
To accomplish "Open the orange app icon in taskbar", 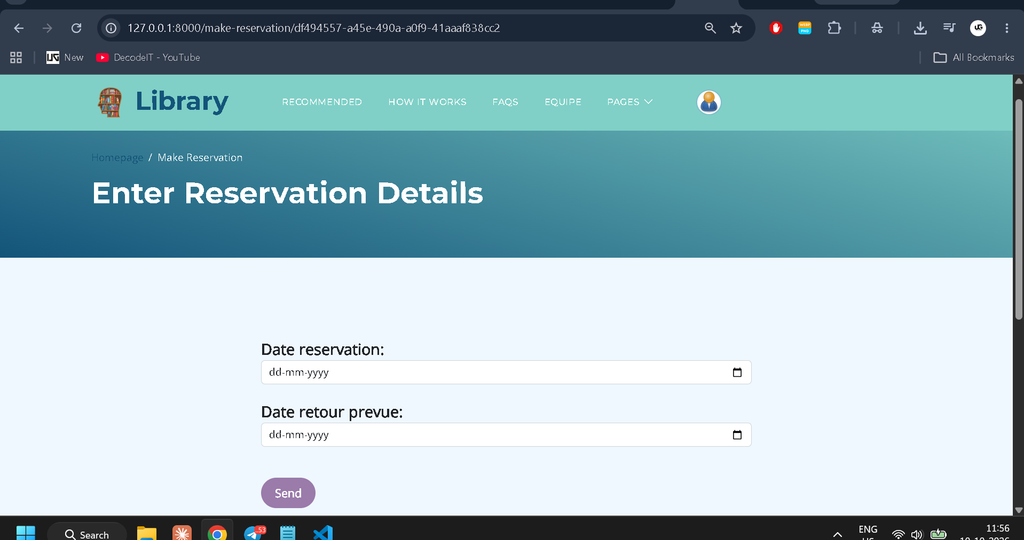I will 182,533.
